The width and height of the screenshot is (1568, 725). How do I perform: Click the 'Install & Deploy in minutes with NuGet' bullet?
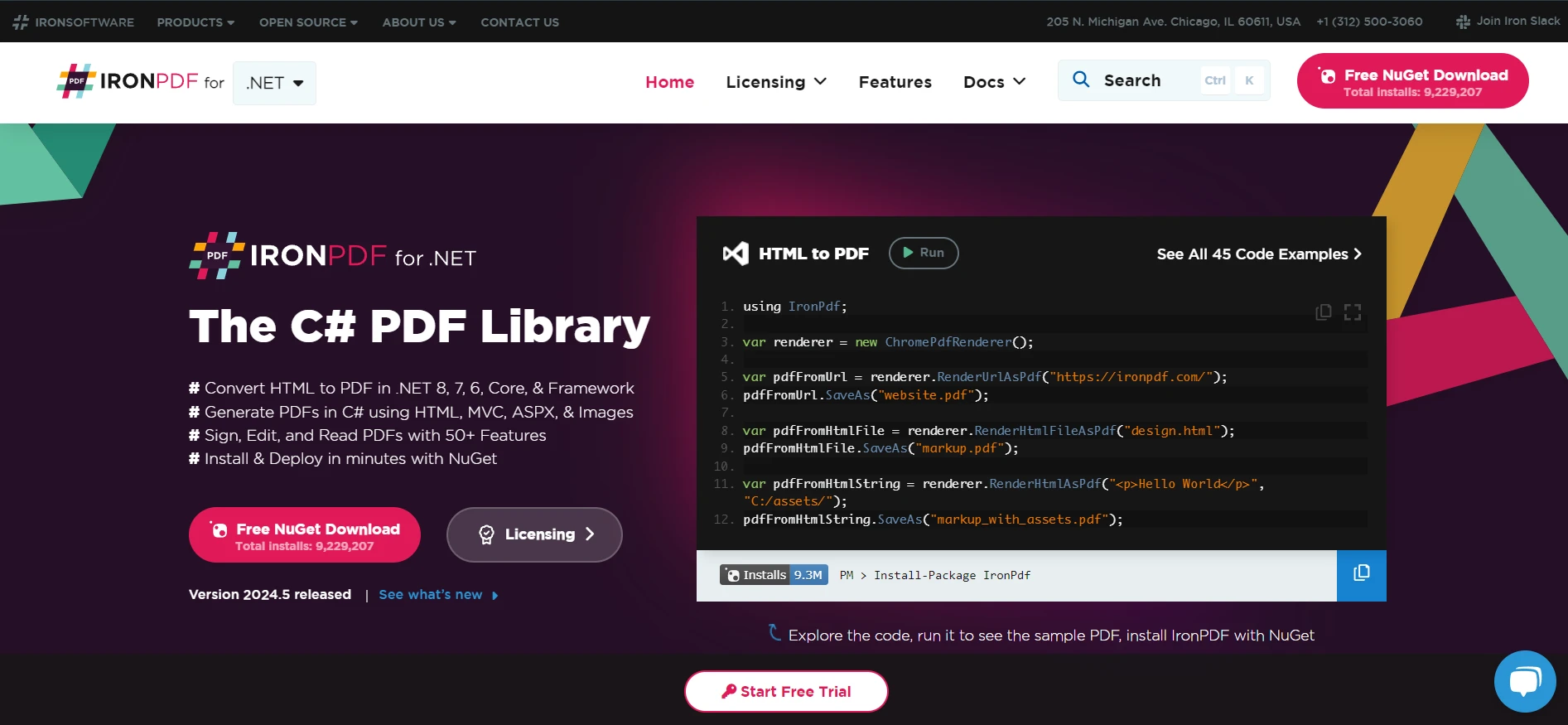click(x=343, y=458)
